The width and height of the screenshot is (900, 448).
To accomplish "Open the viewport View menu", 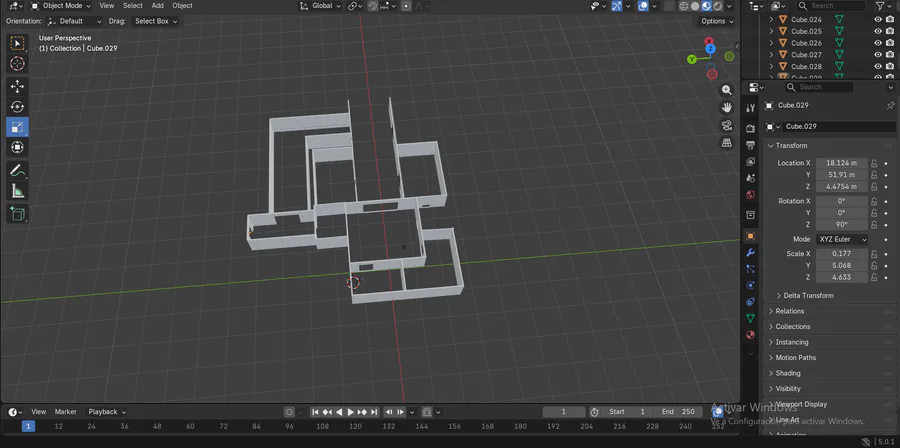I will tap(107, 6).
